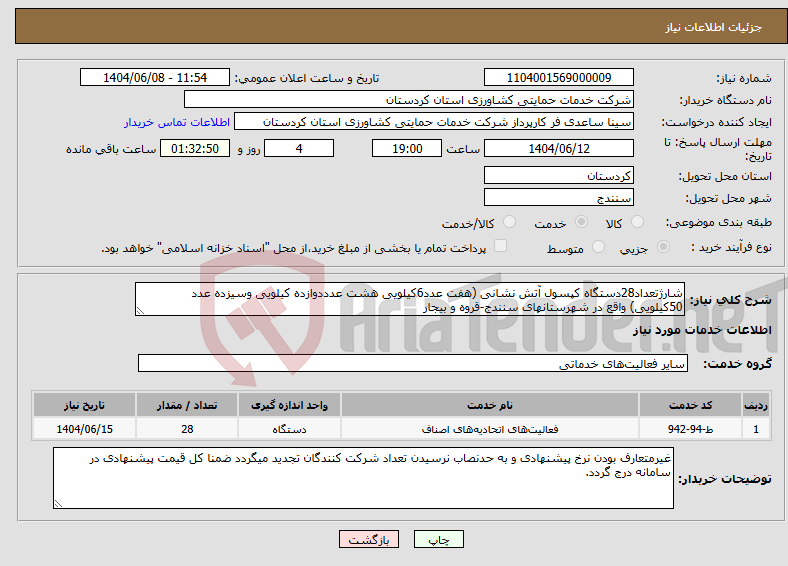This screenshot has height=566, width=788.
Task: Click the deadline date field 1404/06/12
Action: click(558, 148)
